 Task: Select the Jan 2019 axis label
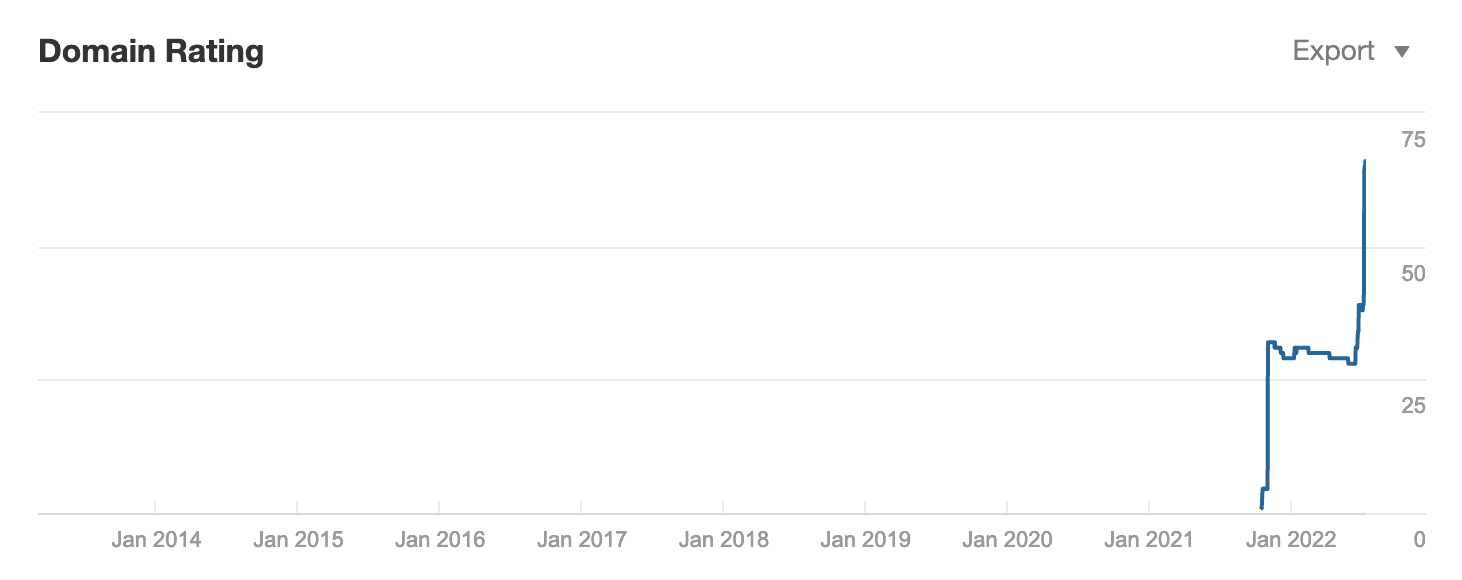(x=866, y=540)
